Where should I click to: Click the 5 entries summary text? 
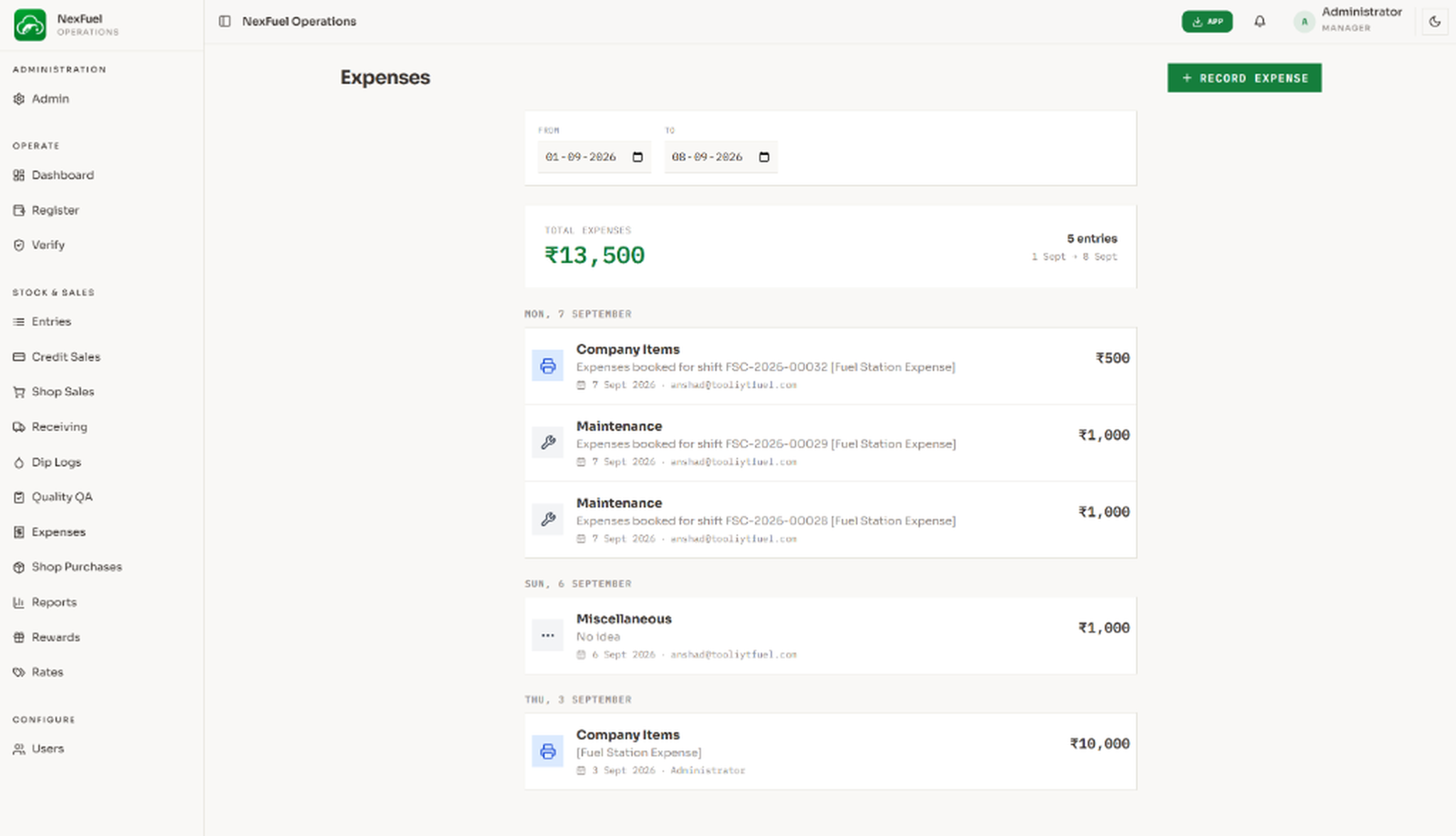pyautogui.click(x=1091, y=239)
